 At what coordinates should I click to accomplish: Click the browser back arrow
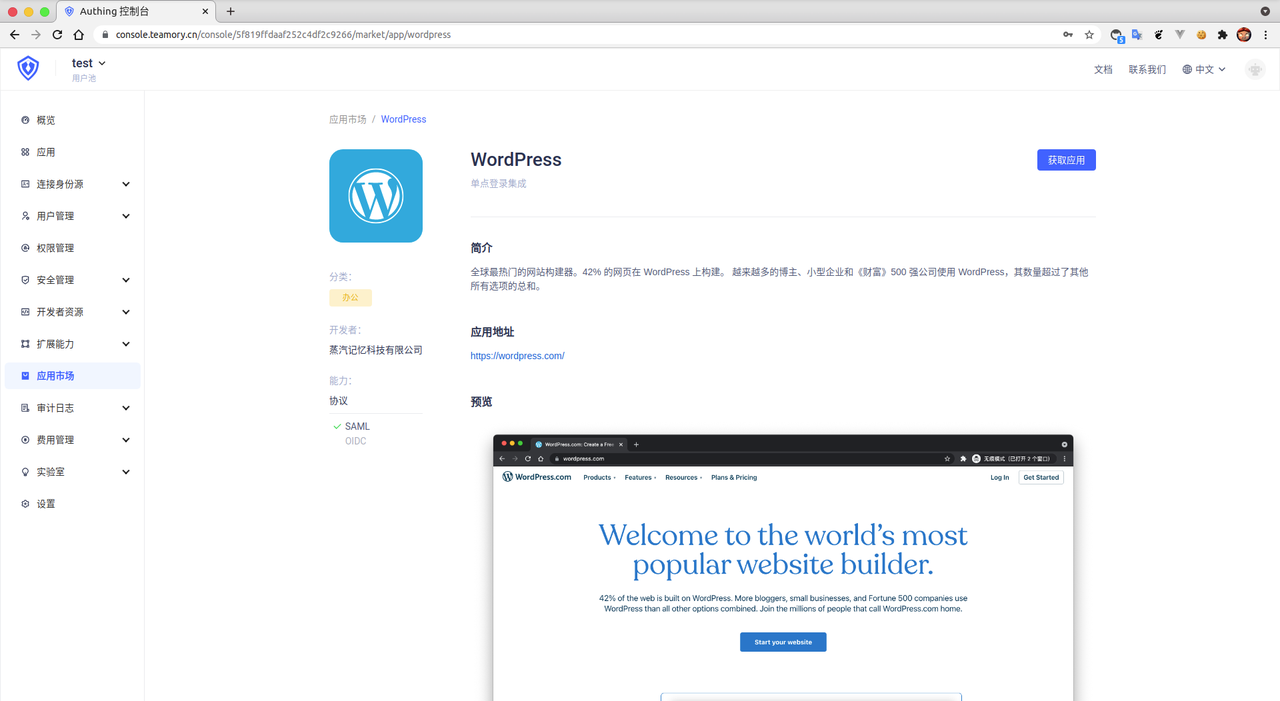pyautogui.click(x=14, y=34)
